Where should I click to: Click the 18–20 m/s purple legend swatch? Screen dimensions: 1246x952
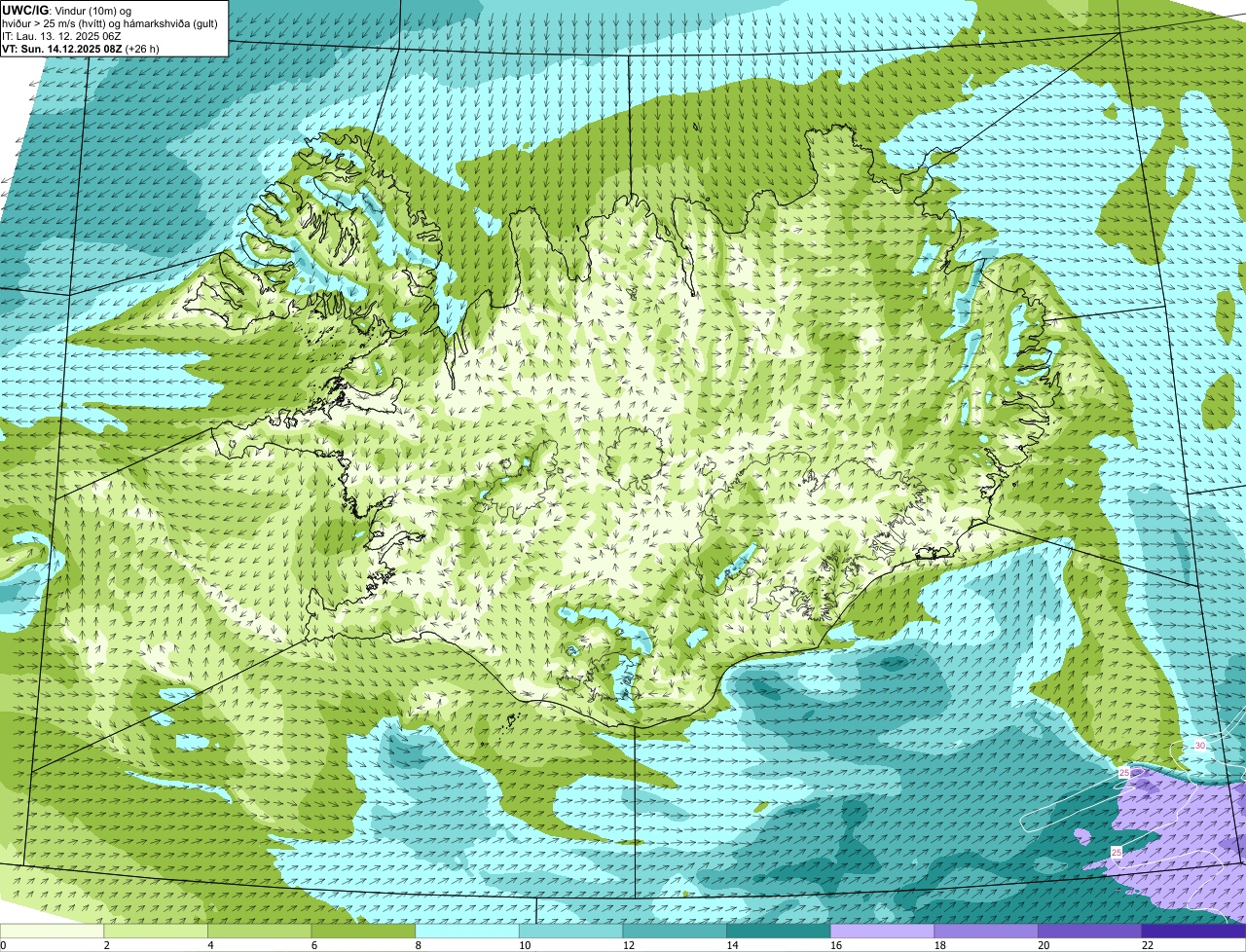tap(986, 931)
